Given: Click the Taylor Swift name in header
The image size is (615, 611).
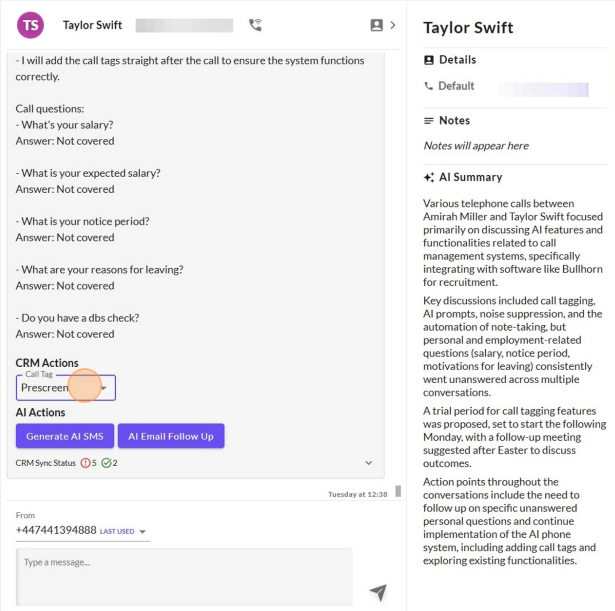Looking at the screenshot, I should tap(93, 25).
